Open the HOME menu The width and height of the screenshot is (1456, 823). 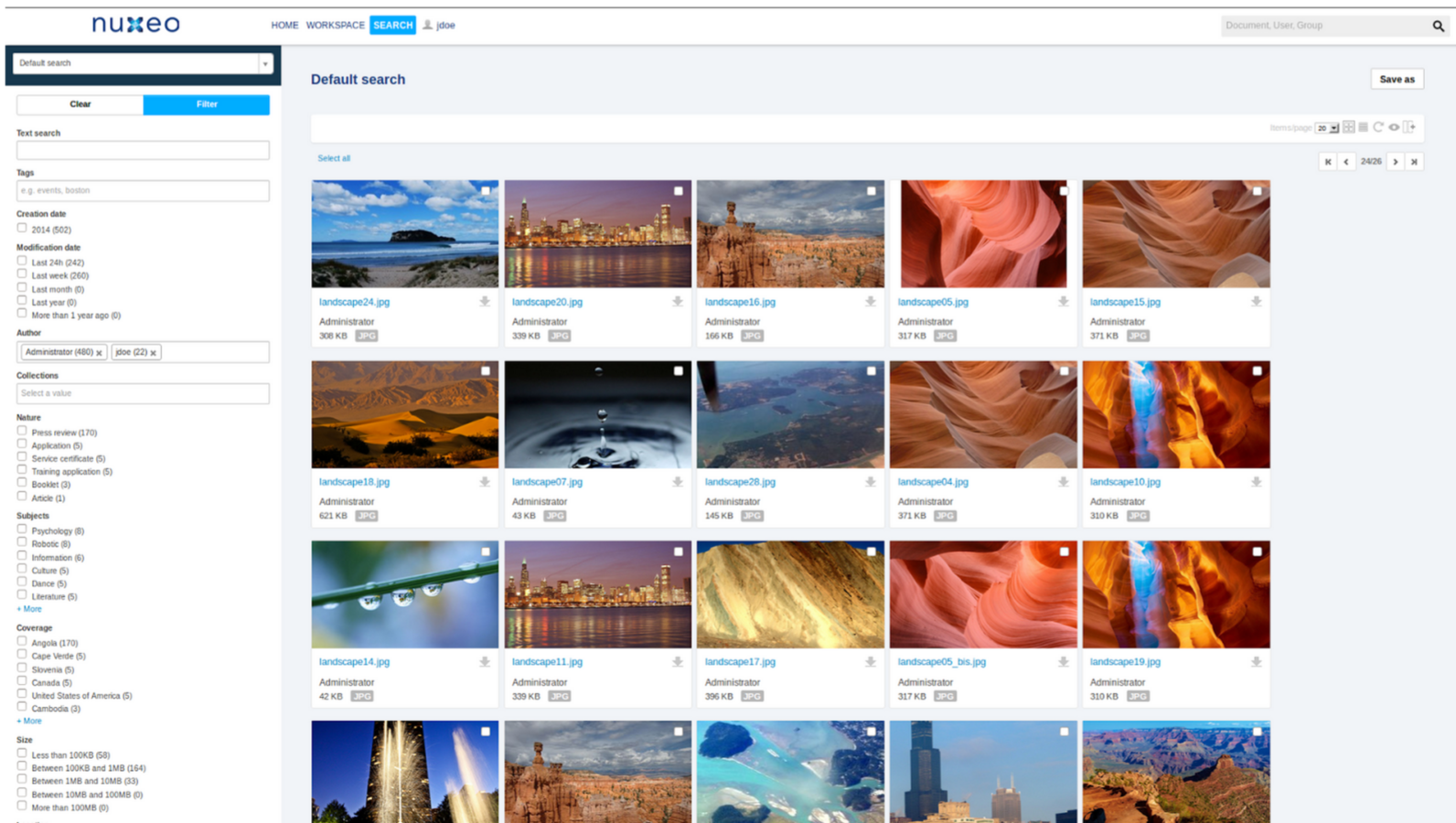pyautogui.click(x=284, y=26)
